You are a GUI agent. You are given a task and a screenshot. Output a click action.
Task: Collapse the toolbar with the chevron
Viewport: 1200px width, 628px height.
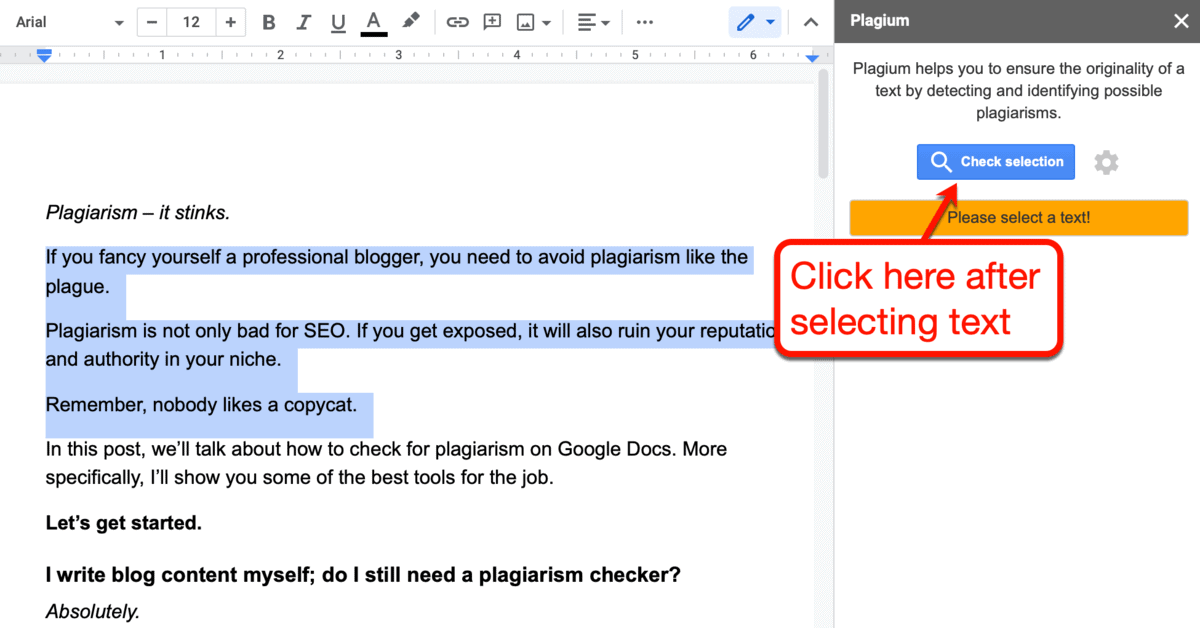[810, 21]
